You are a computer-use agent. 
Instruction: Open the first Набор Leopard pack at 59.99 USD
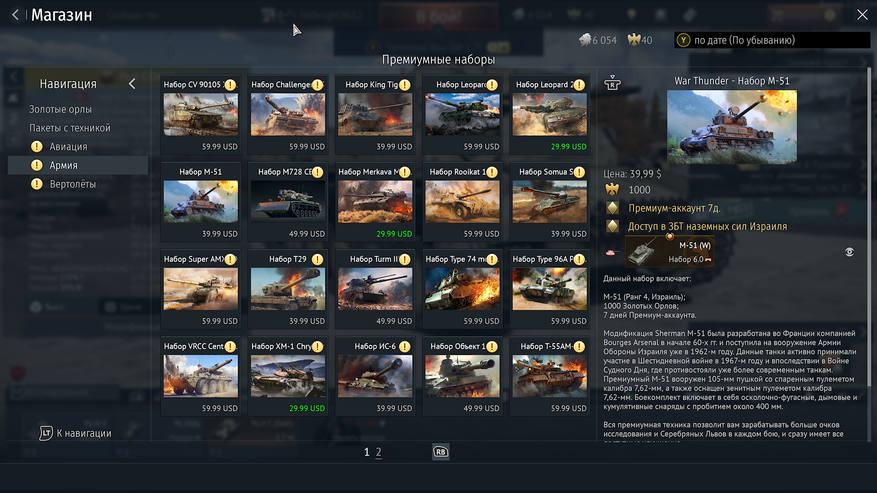(463, 115)
